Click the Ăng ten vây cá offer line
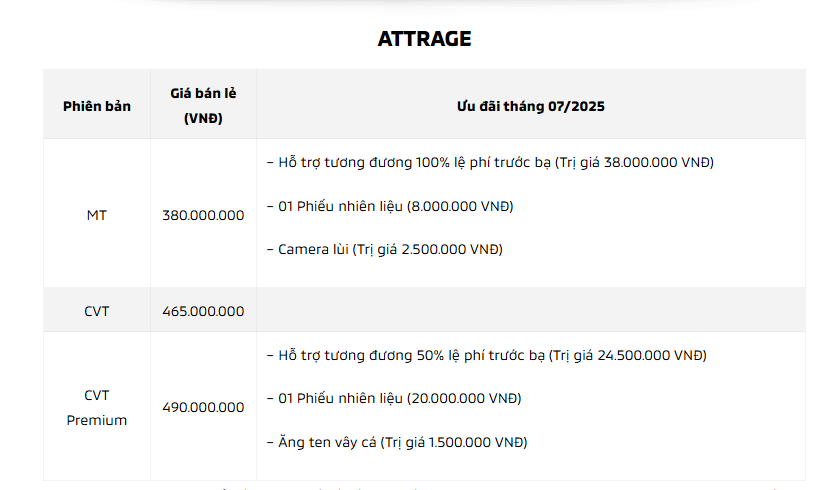 coord(397,442)
